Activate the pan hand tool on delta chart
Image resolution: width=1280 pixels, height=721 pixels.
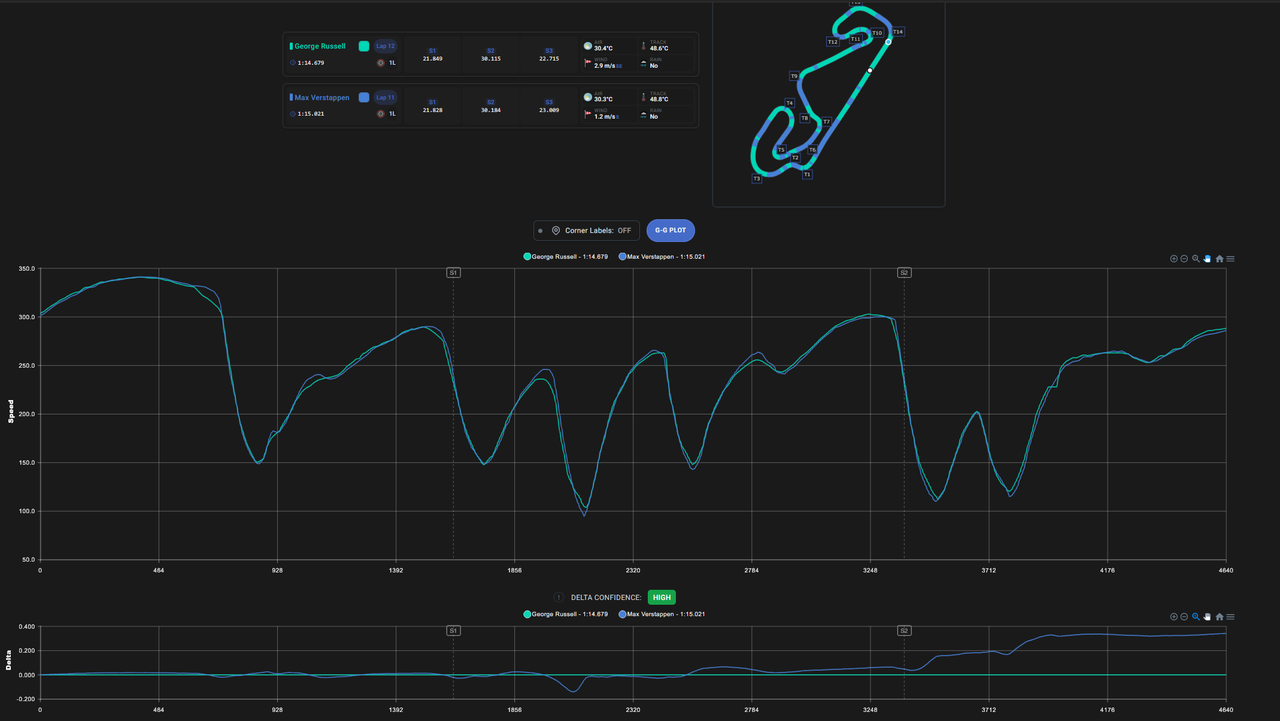1207,617
